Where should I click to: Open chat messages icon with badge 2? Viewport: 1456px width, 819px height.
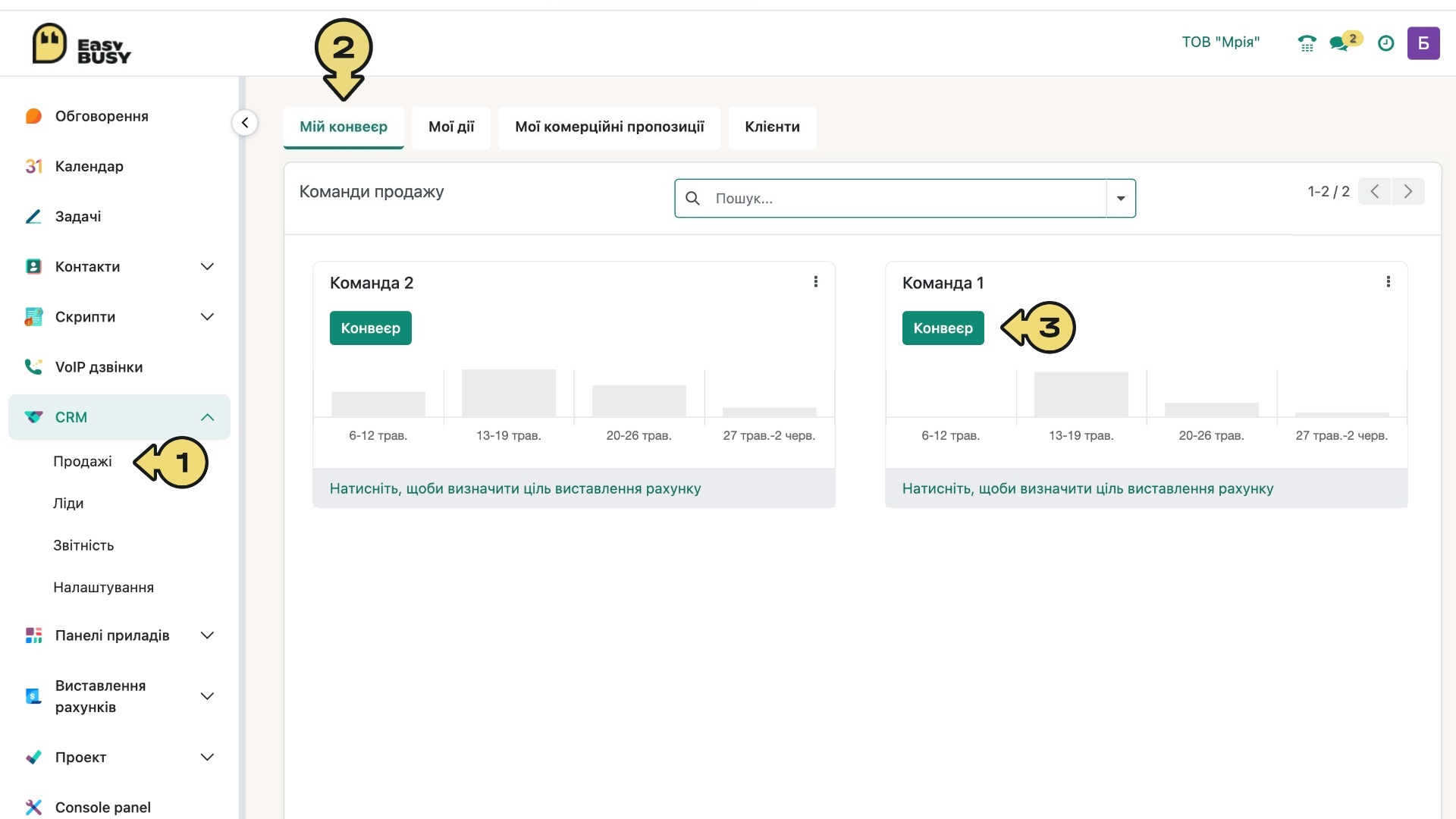tap(1345, 42)
